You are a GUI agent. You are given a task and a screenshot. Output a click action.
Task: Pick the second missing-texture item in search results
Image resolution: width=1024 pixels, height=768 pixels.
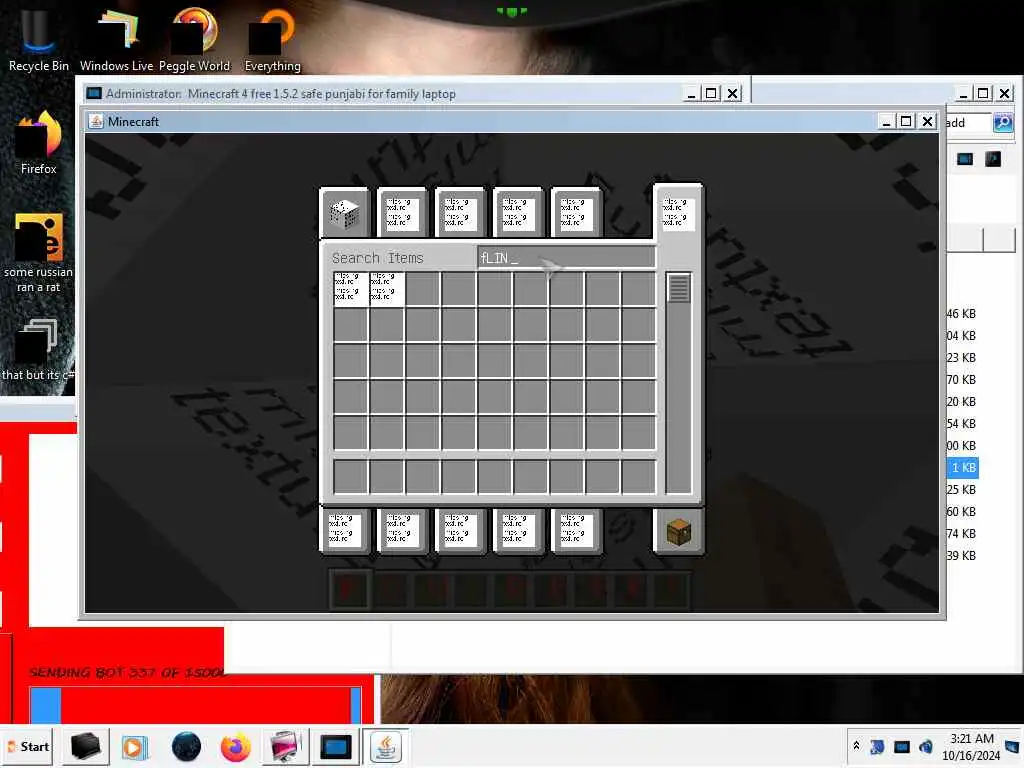click(387, 289)
